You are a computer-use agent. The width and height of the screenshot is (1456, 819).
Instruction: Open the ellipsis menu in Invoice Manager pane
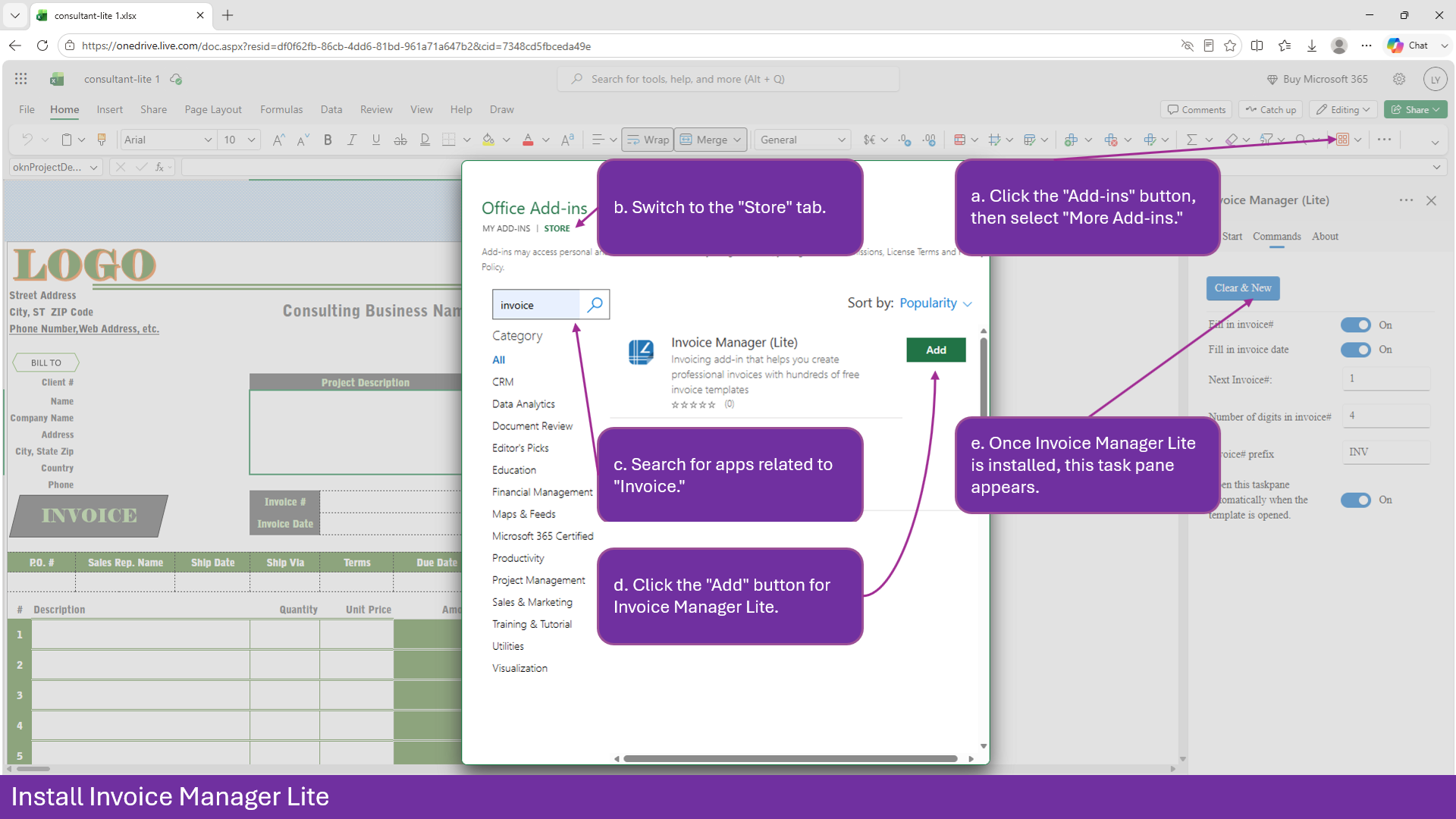[x=1406, y=200]
